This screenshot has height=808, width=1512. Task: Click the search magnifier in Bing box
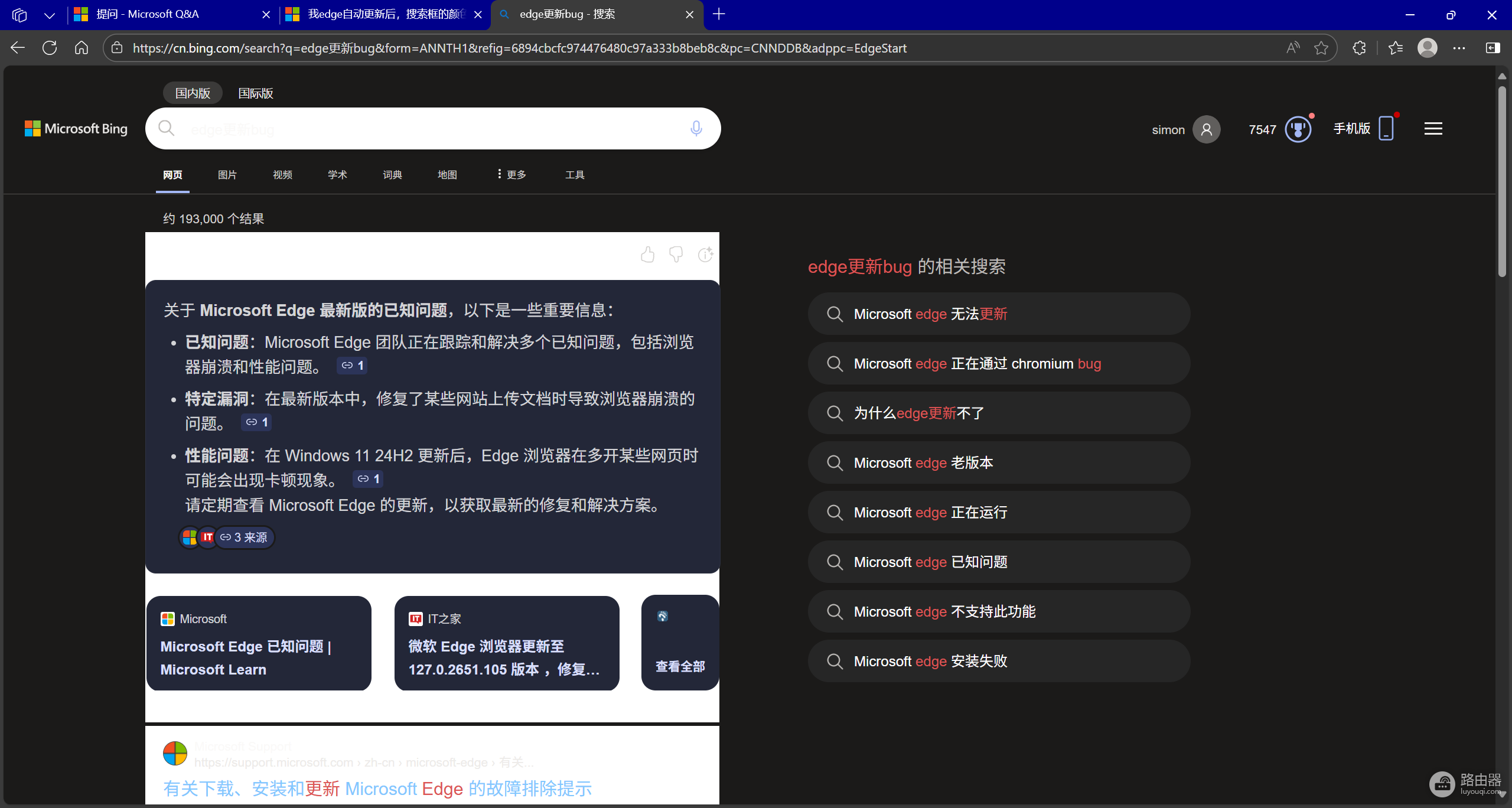[x=167, y=128]
